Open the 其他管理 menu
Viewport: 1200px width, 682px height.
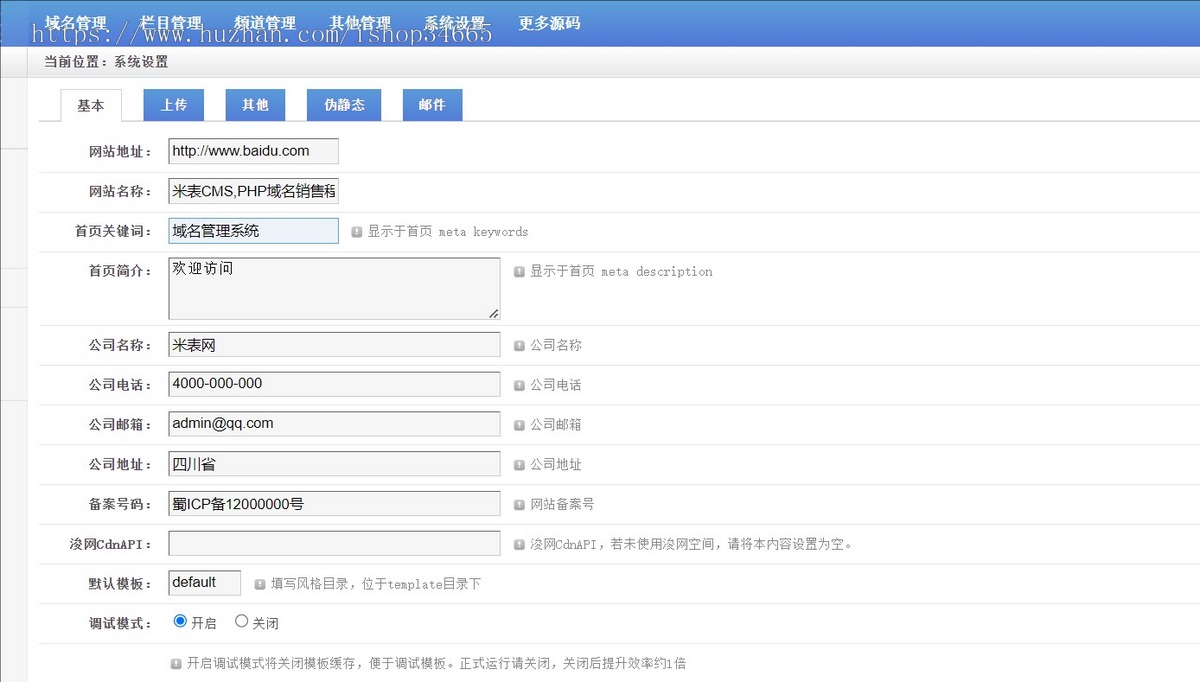(360, 23)
